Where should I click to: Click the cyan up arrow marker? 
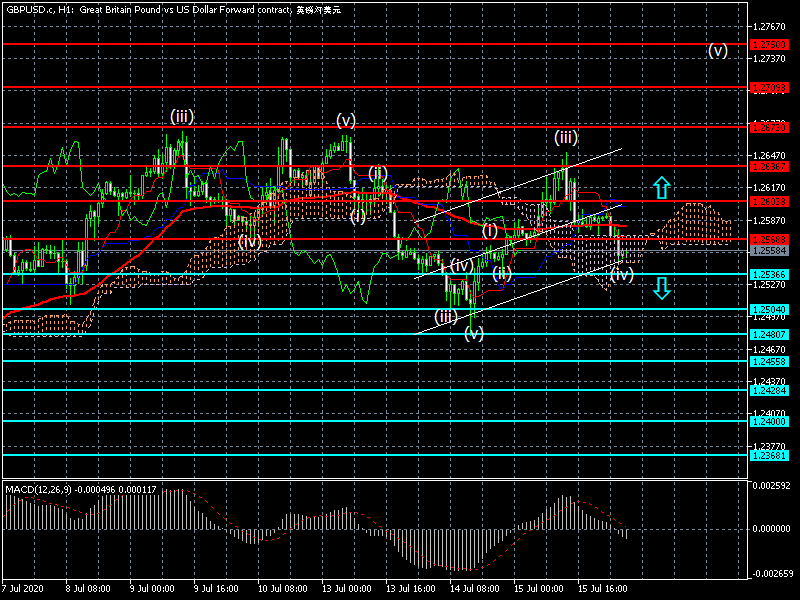(660, 186)
